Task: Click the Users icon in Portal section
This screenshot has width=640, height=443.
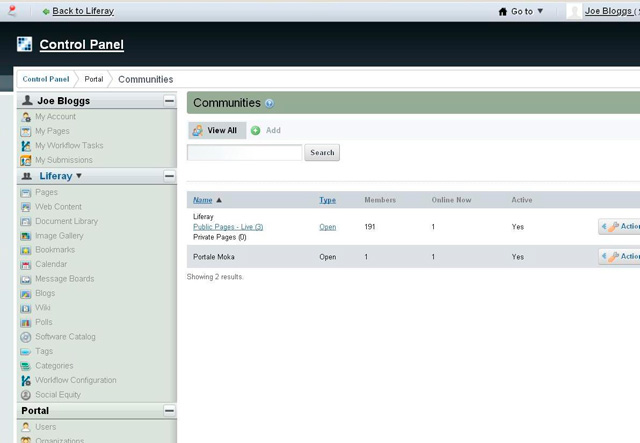Action: pos(26,427)
